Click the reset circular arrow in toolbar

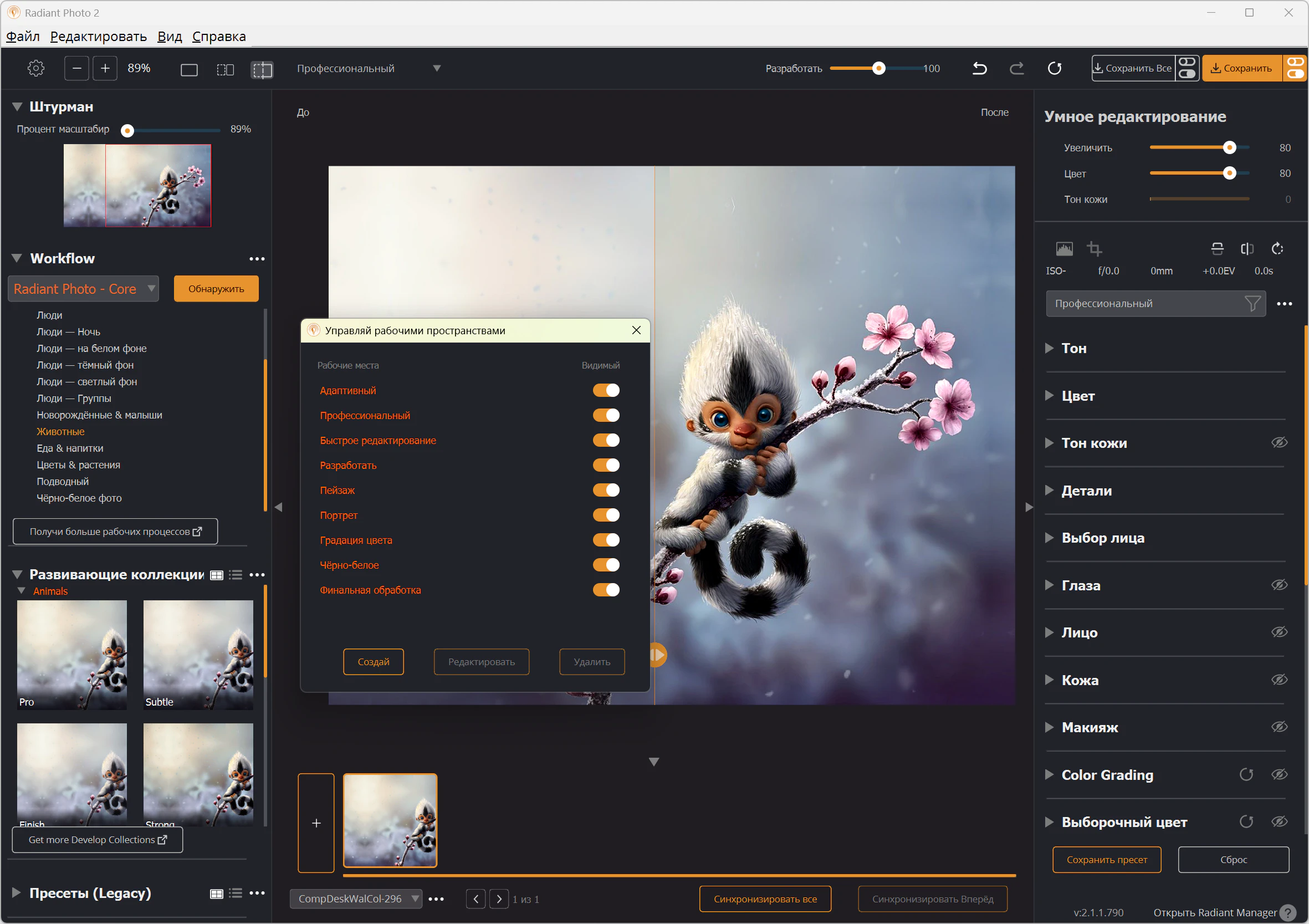1054,68
